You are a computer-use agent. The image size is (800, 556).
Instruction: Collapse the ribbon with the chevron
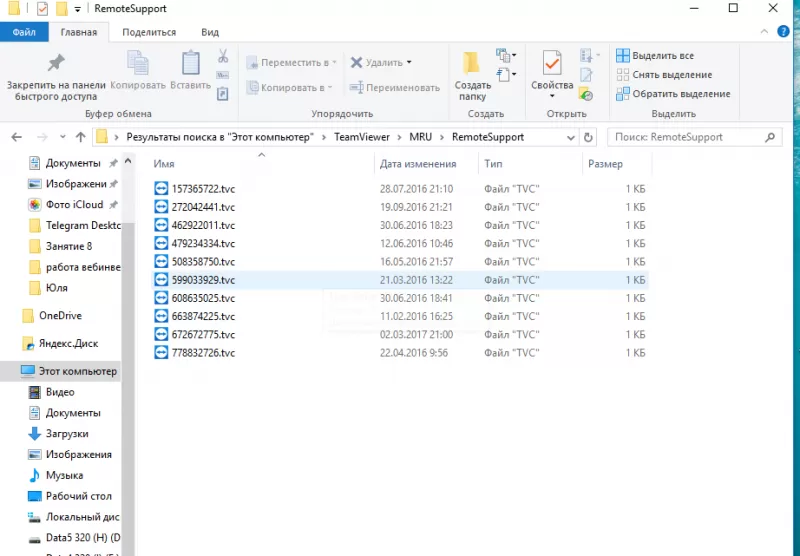764,32
